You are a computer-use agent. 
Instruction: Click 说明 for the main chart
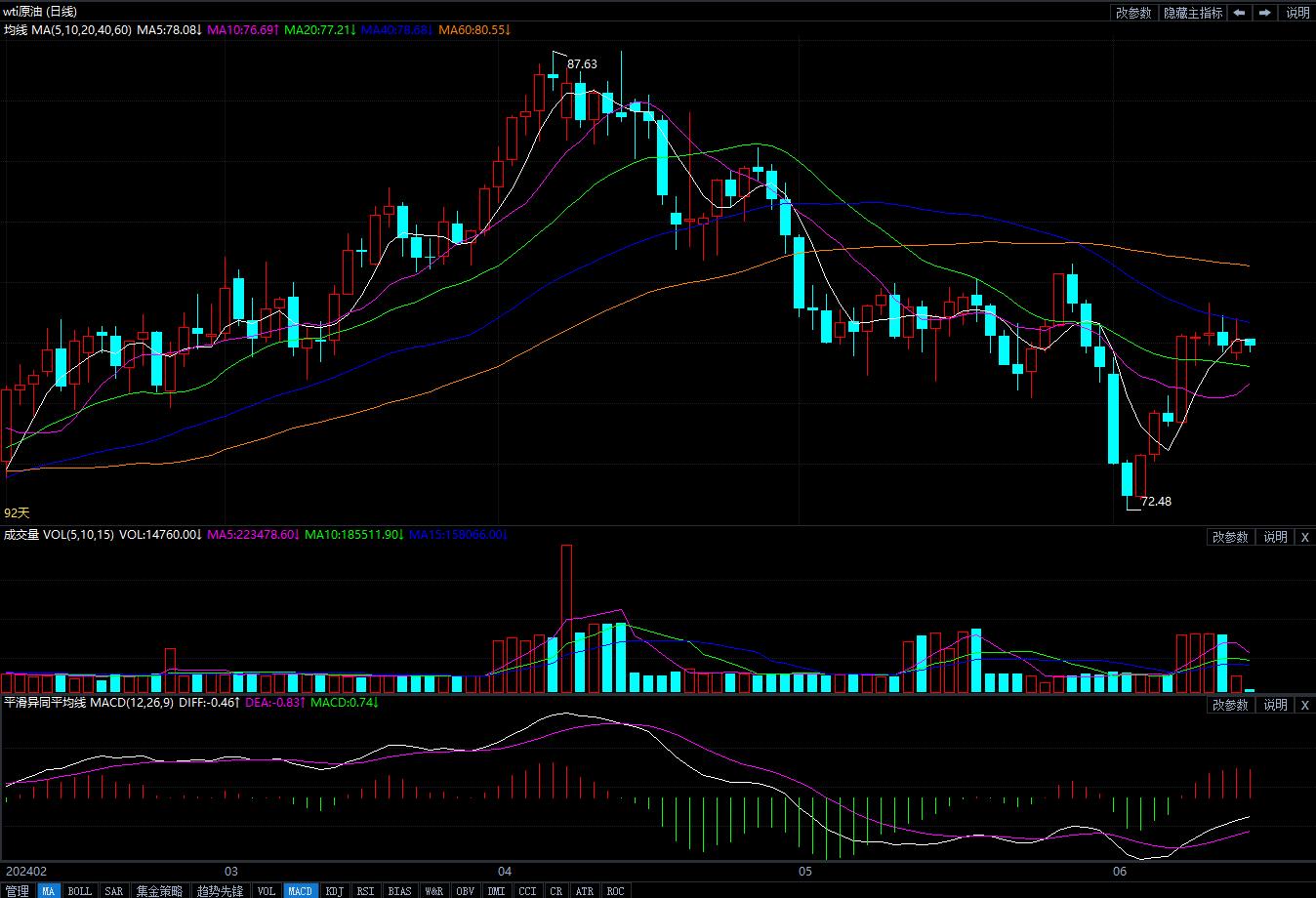click(1297, 13)
